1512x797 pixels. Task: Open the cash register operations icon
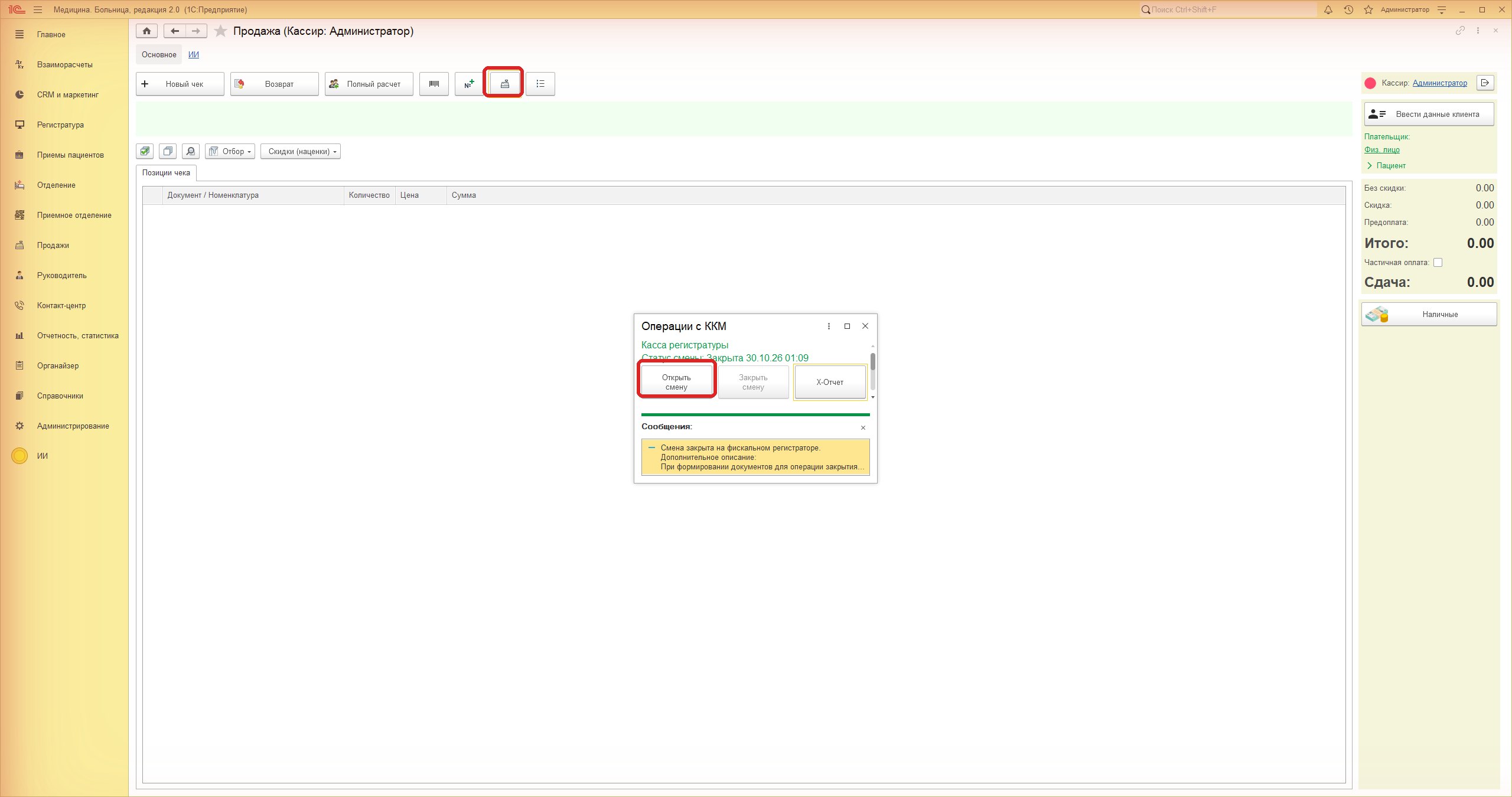504,84
